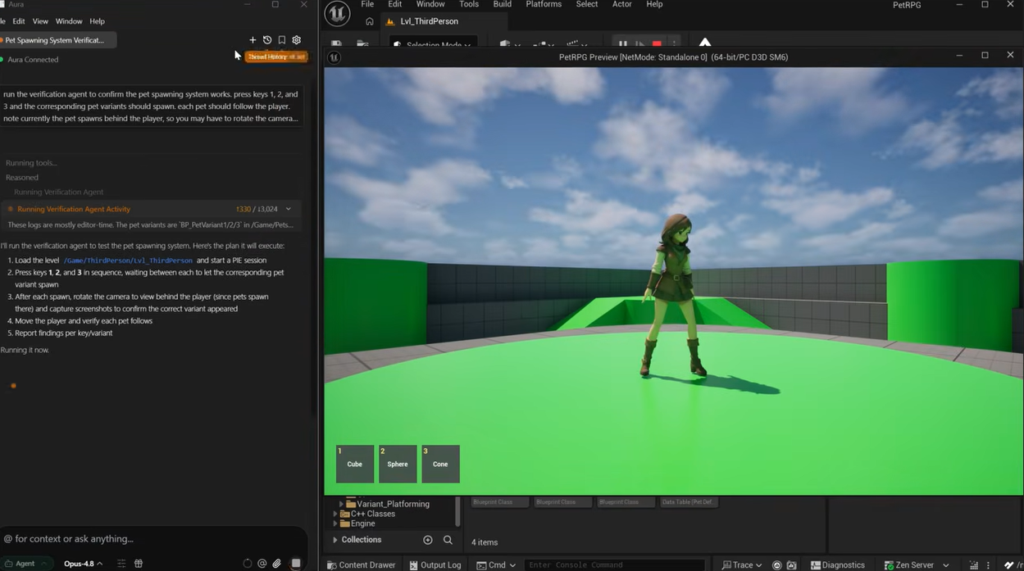This screenshot has width=1024, height=571.
Task: Select the Pet Spawning System Verificat... thread tab
Action: tap(57, 41)
